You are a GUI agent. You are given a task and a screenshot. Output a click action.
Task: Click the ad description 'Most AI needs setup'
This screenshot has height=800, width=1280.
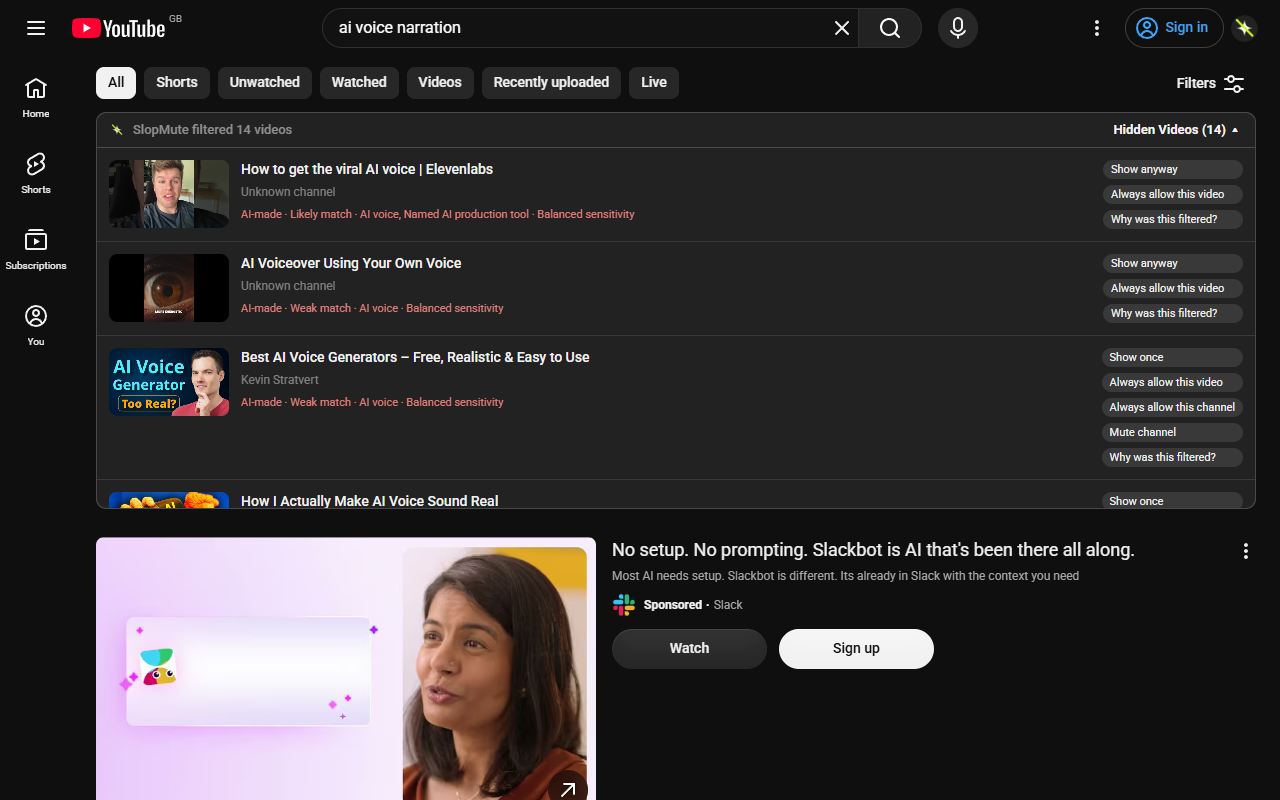point(845,576)
